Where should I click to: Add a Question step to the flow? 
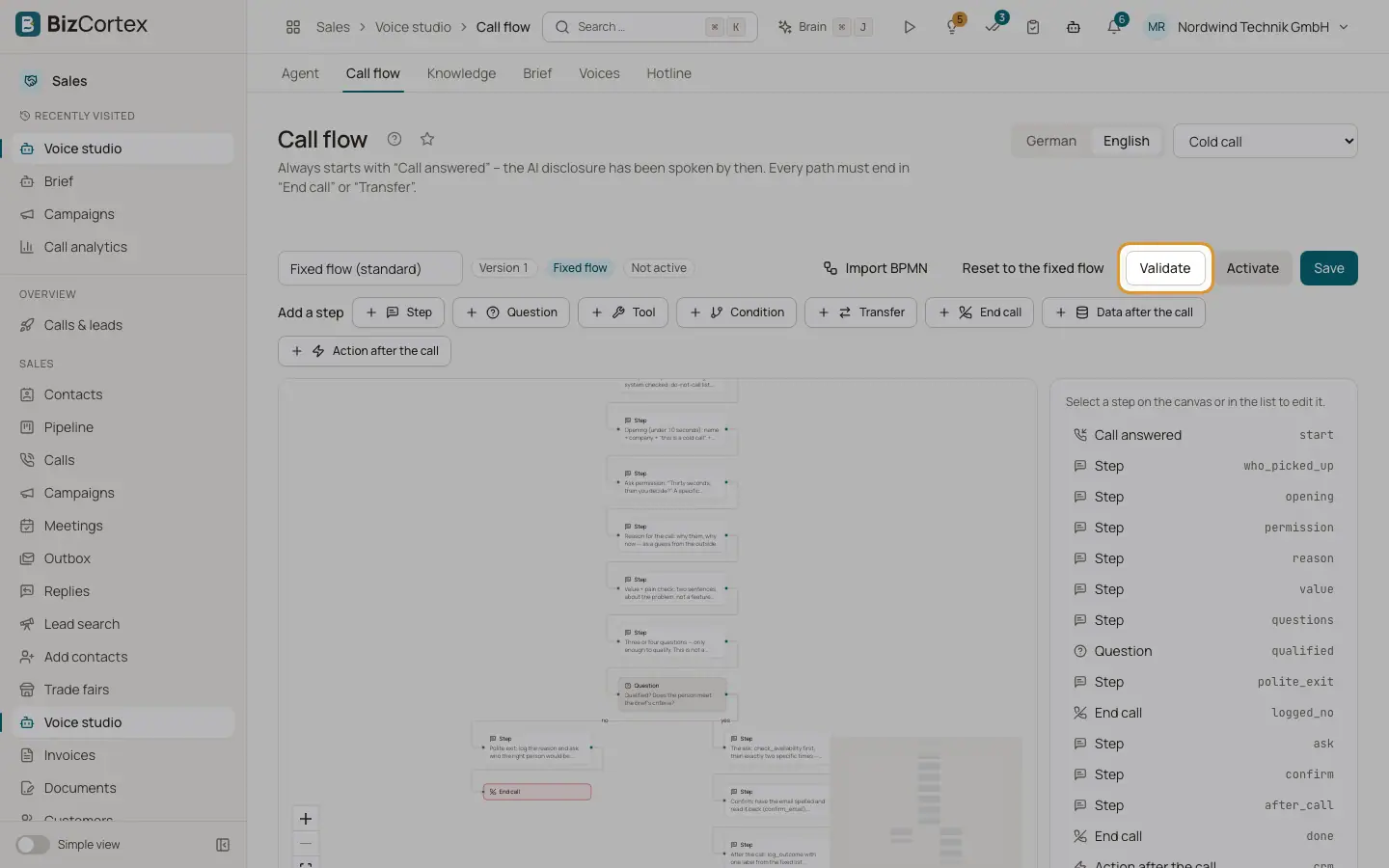[512, 312]
